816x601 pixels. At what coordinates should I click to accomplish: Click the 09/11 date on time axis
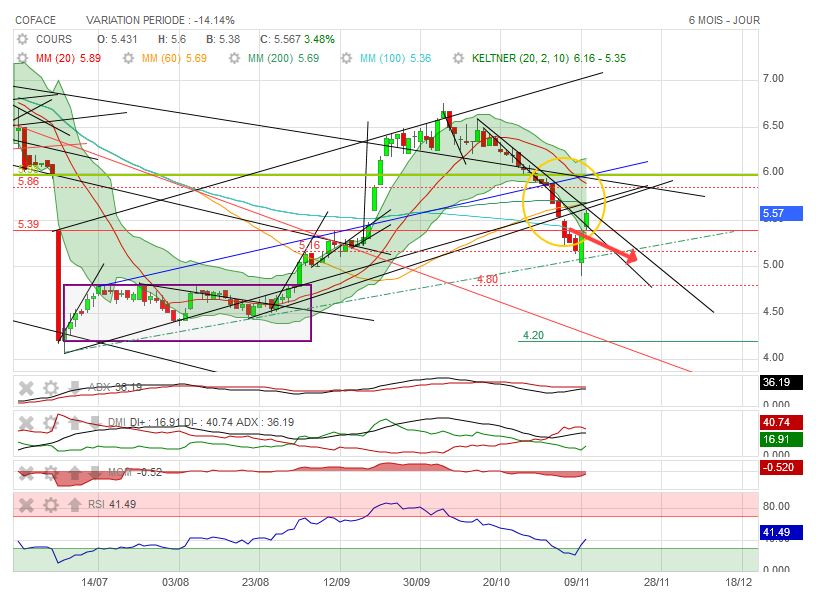point(577,582)
